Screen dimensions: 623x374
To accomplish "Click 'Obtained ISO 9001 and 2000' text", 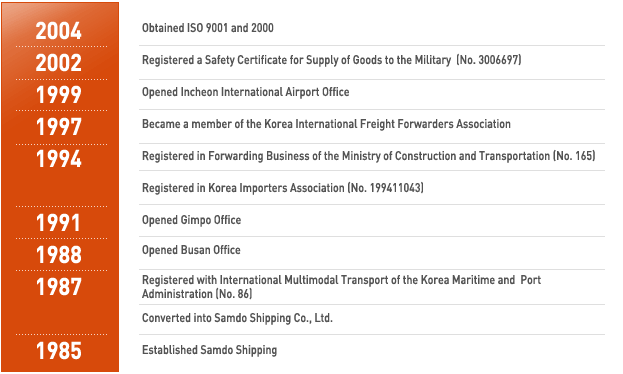I will (208, 28).
